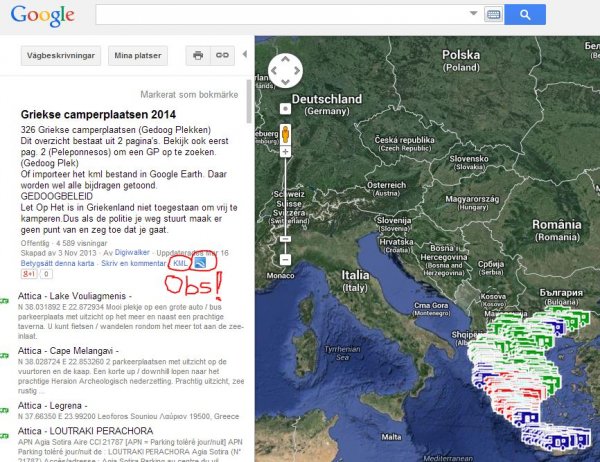The image size is (600, 462).
Task: Click inside the Google search field
Action: [280, 15]
